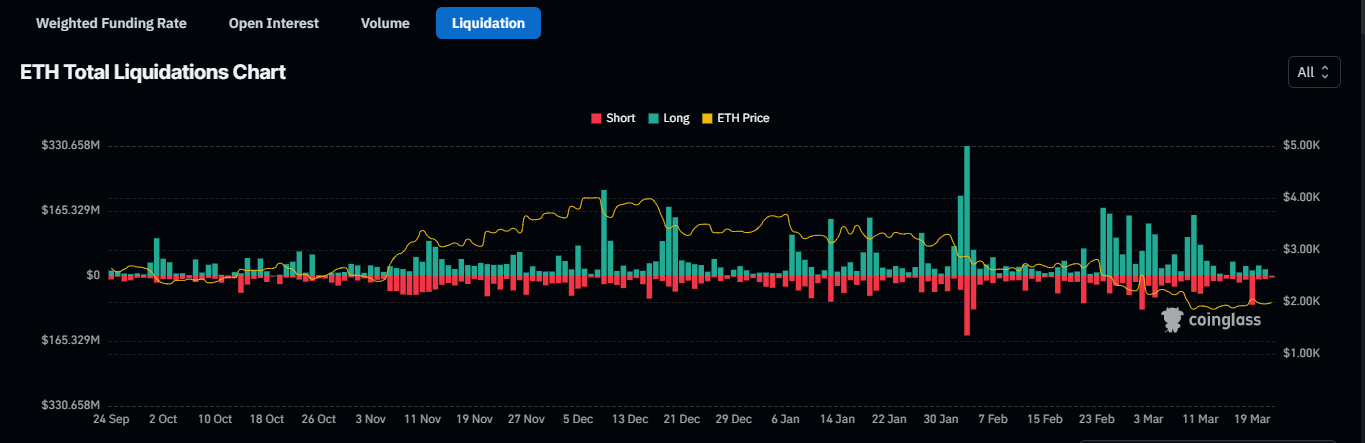Click the 3 Nov date label

[370, 419]
